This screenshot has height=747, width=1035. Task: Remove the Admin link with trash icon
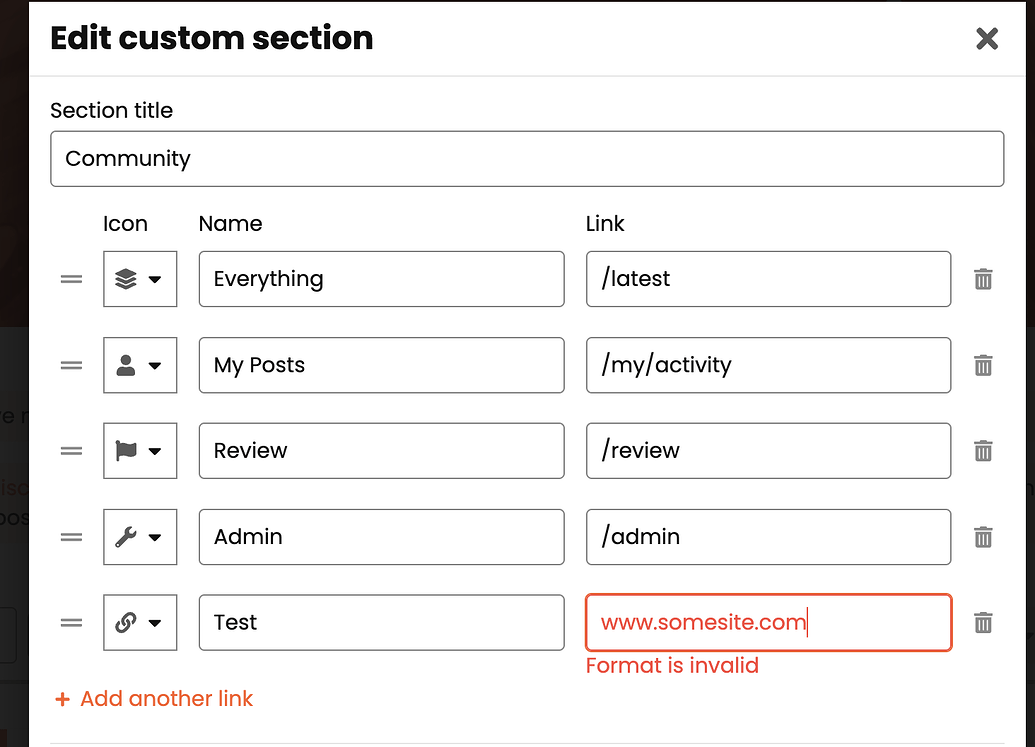[x=983, y=537]
